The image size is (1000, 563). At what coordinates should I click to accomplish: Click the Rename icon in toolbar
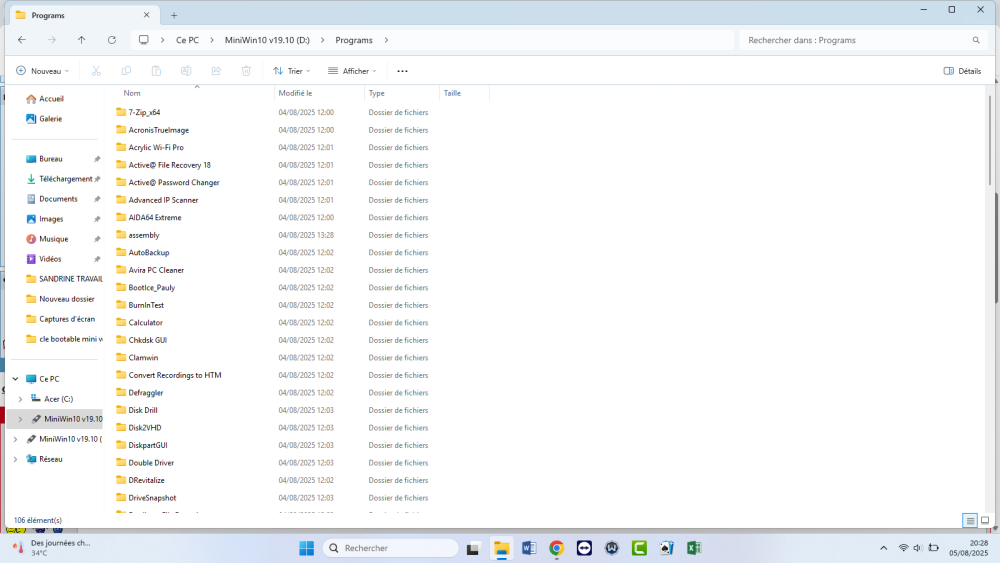[186, 71]
